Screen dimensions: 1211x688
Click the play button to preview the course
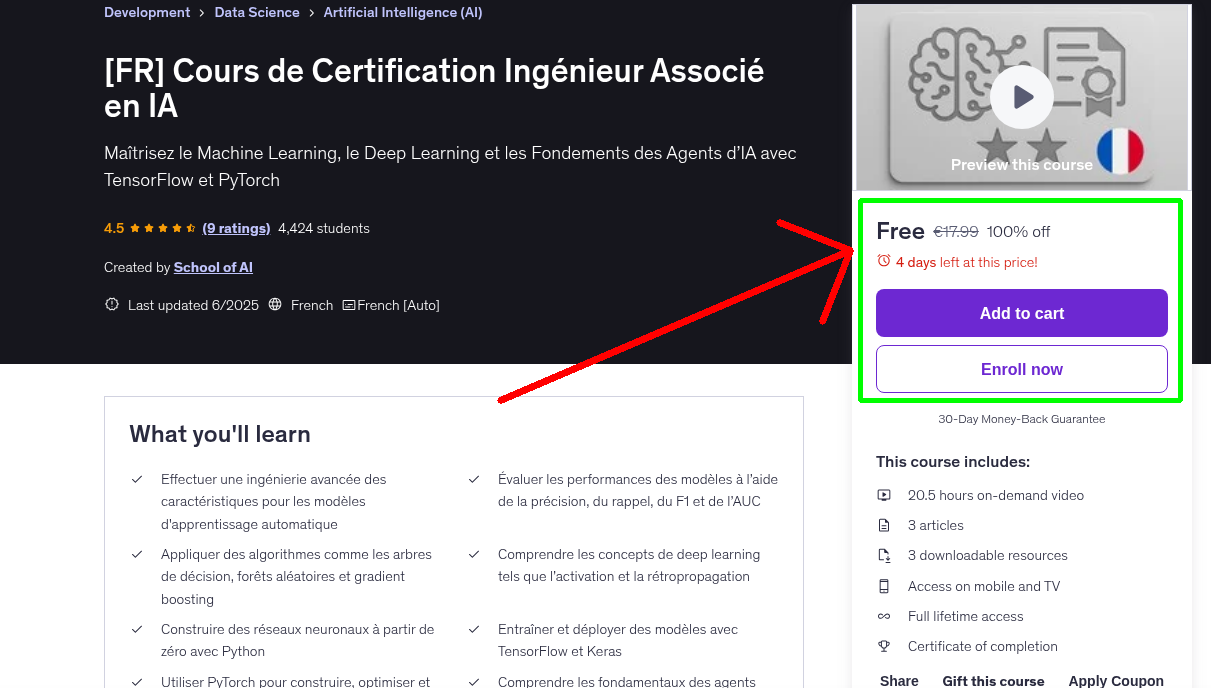coord(1021,96)
